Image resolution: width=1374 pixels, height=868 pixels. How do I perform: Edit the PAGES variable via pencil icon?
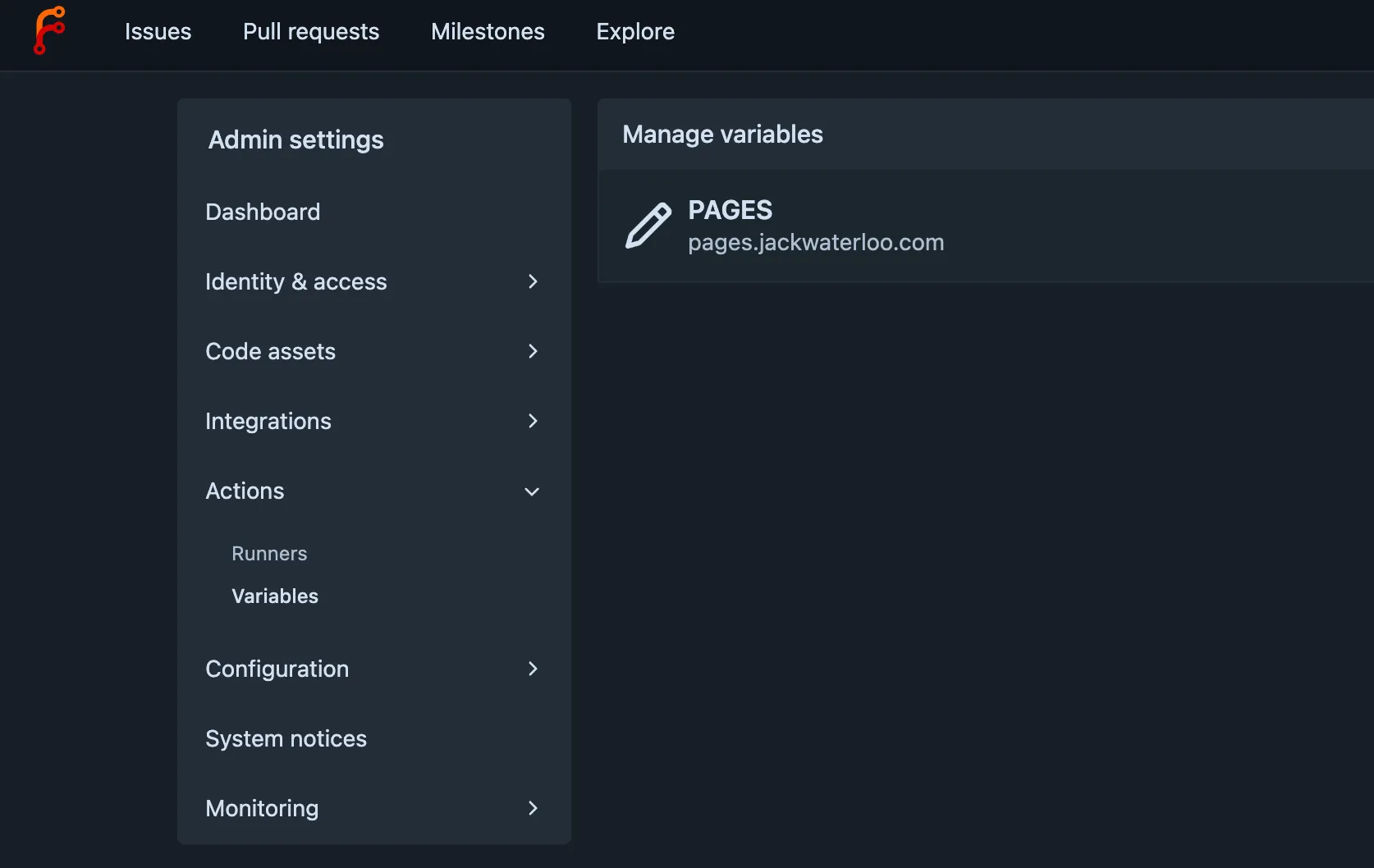(x=648, y=226)
